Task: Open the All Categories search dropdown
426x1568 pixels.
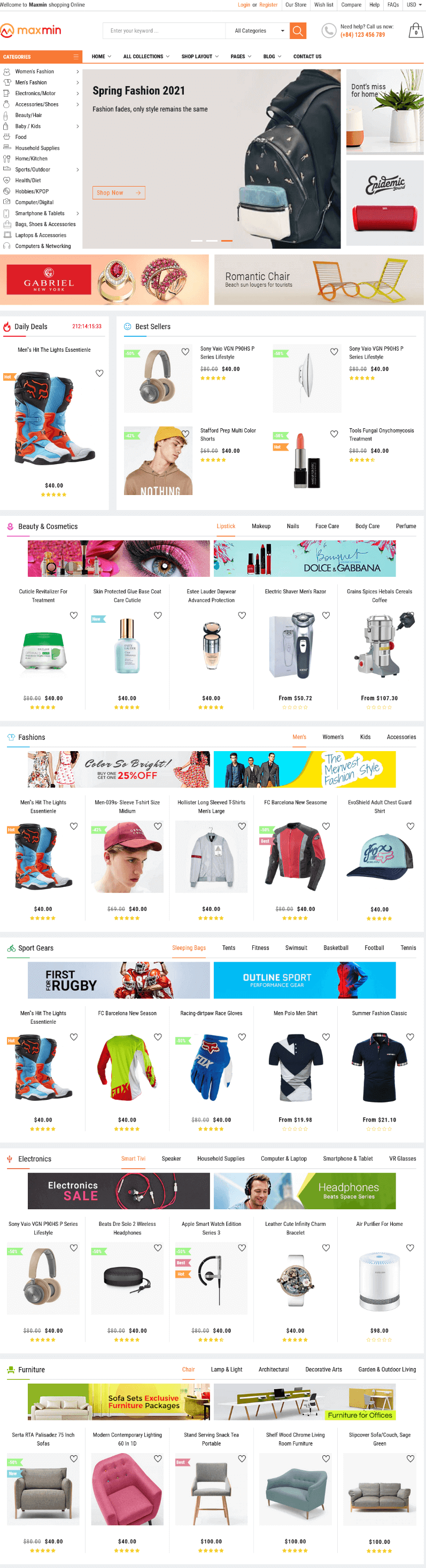Action: [x=258, y=31]
